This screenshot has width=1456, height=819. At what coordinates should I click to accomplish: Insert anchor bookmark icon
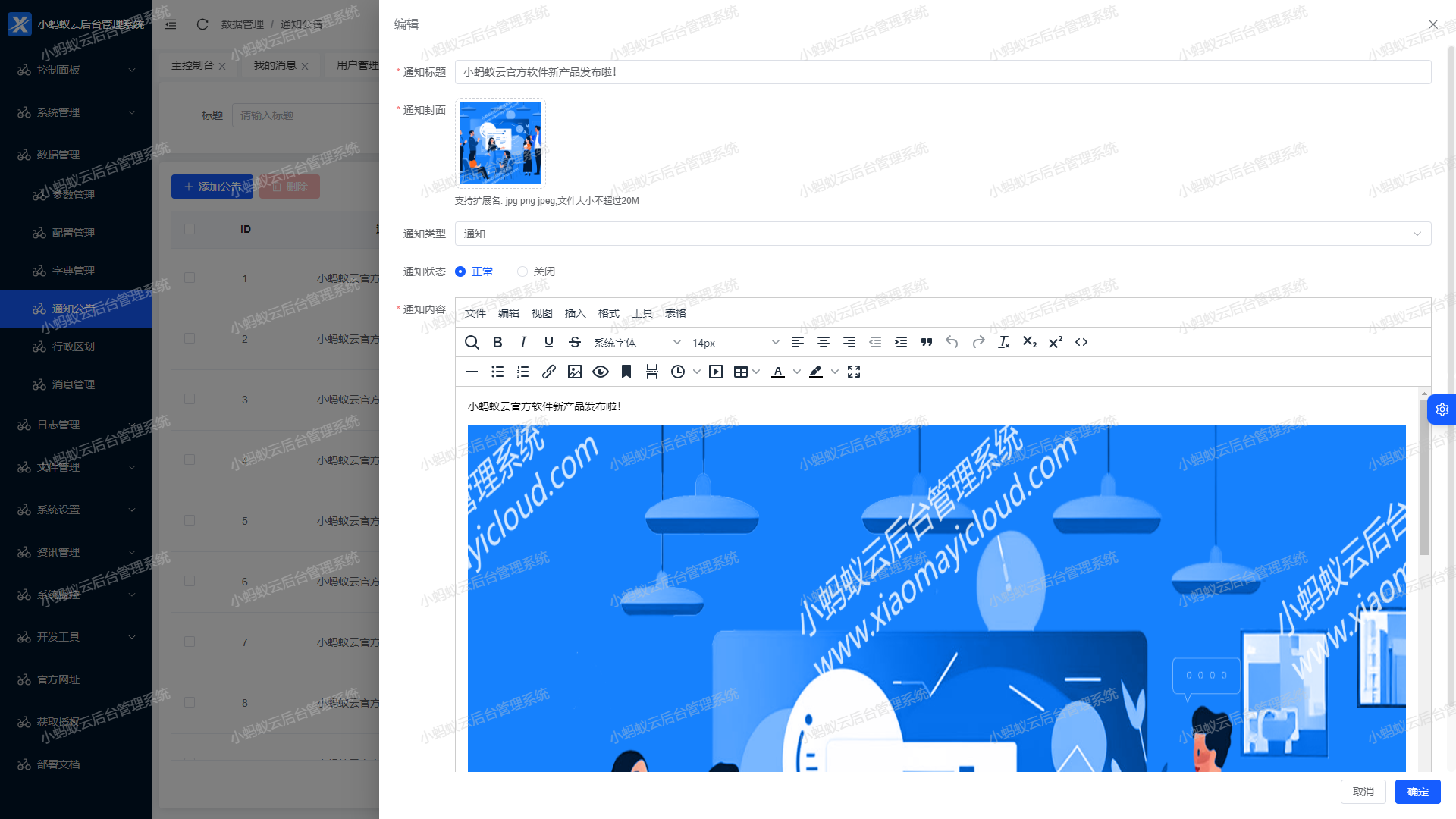click(626, 372)
